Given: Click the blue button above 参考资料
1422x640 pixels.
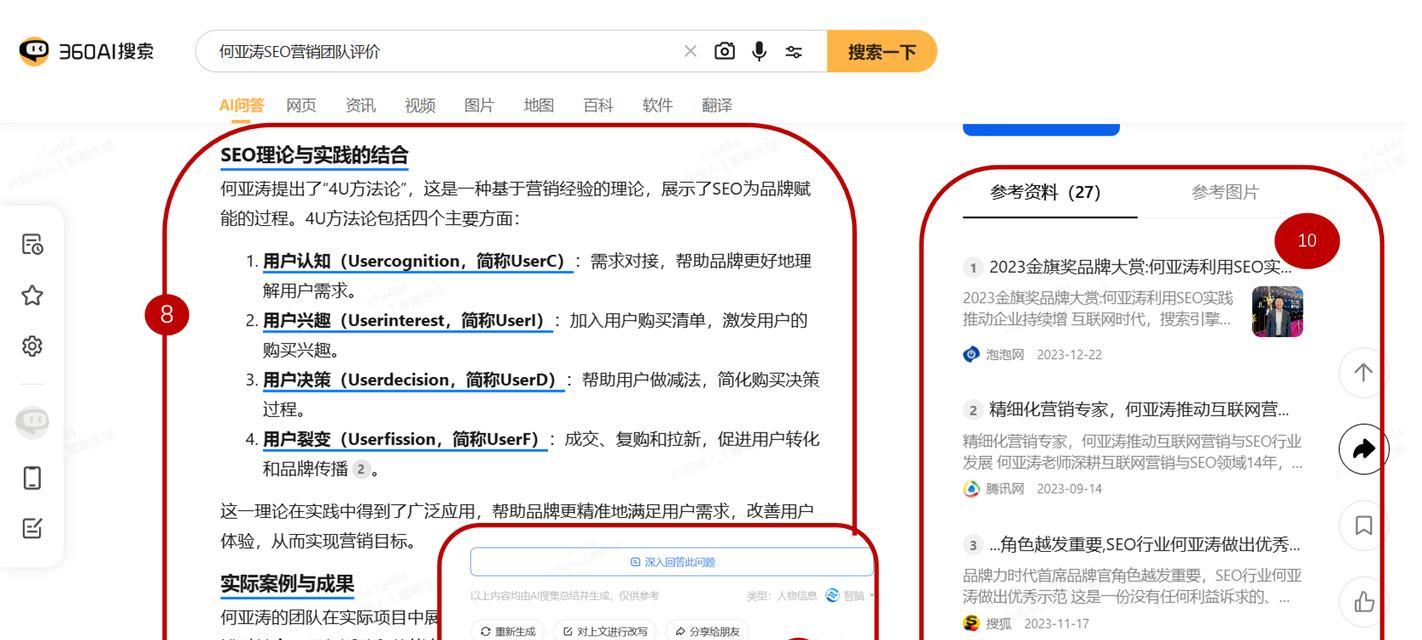Looking at the screenshot, I should (1041, 129).
